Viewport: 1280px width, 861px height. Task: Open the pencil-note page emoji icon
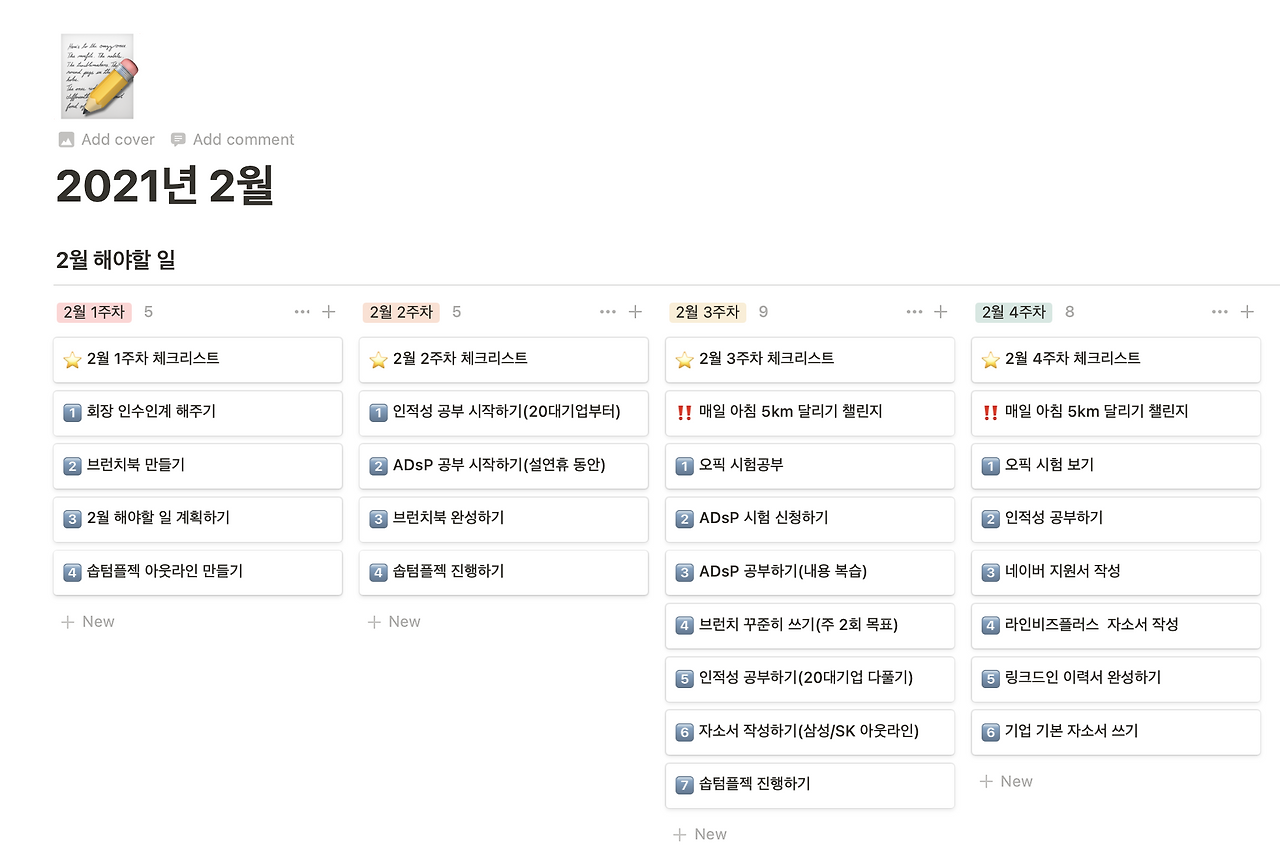98,76
